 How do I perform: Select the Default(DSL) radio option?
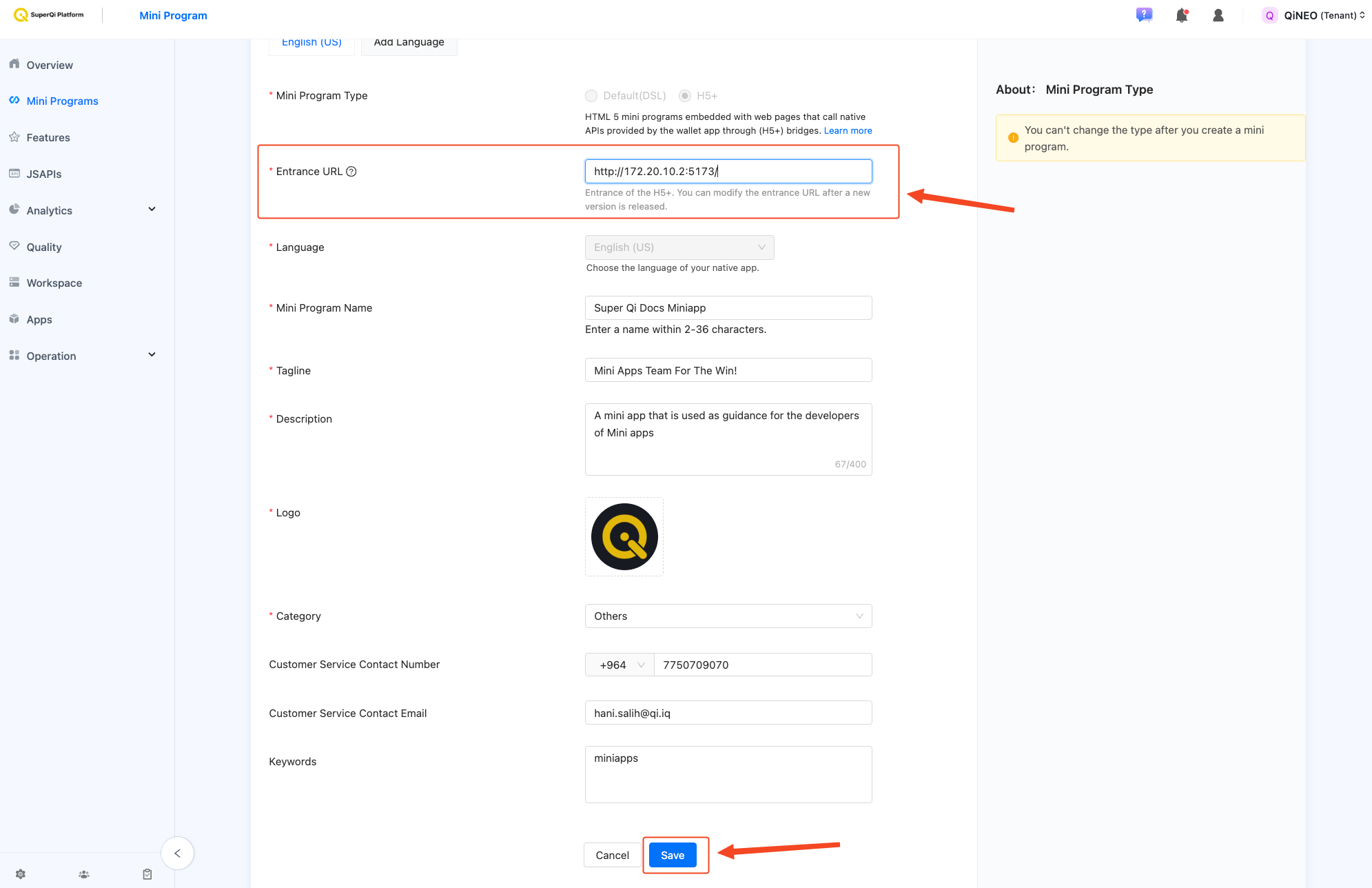[x=591, y=96]
